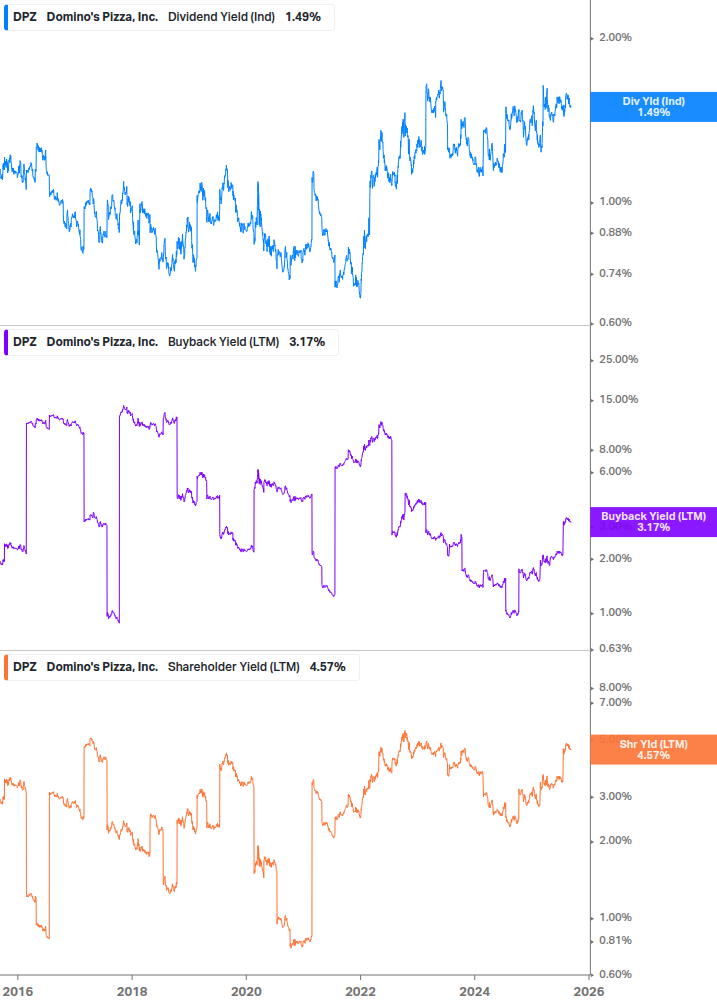Click the Shareholder Yield (LTM) legend label
Screen dimensions: 717x1005
[233, 667]
